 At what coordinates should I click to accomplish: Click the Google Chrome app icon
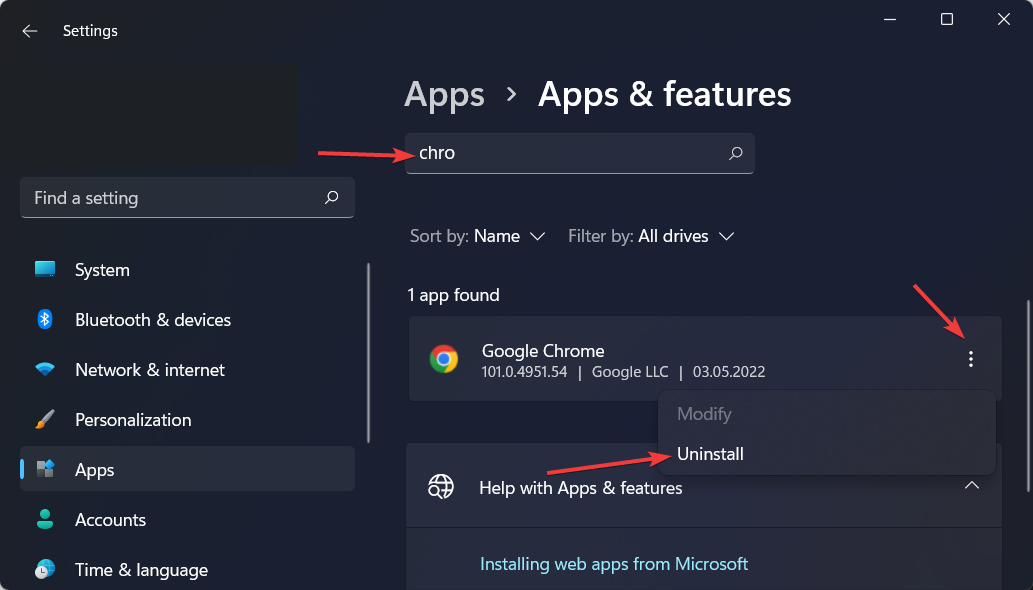click(x=444, y=359)
